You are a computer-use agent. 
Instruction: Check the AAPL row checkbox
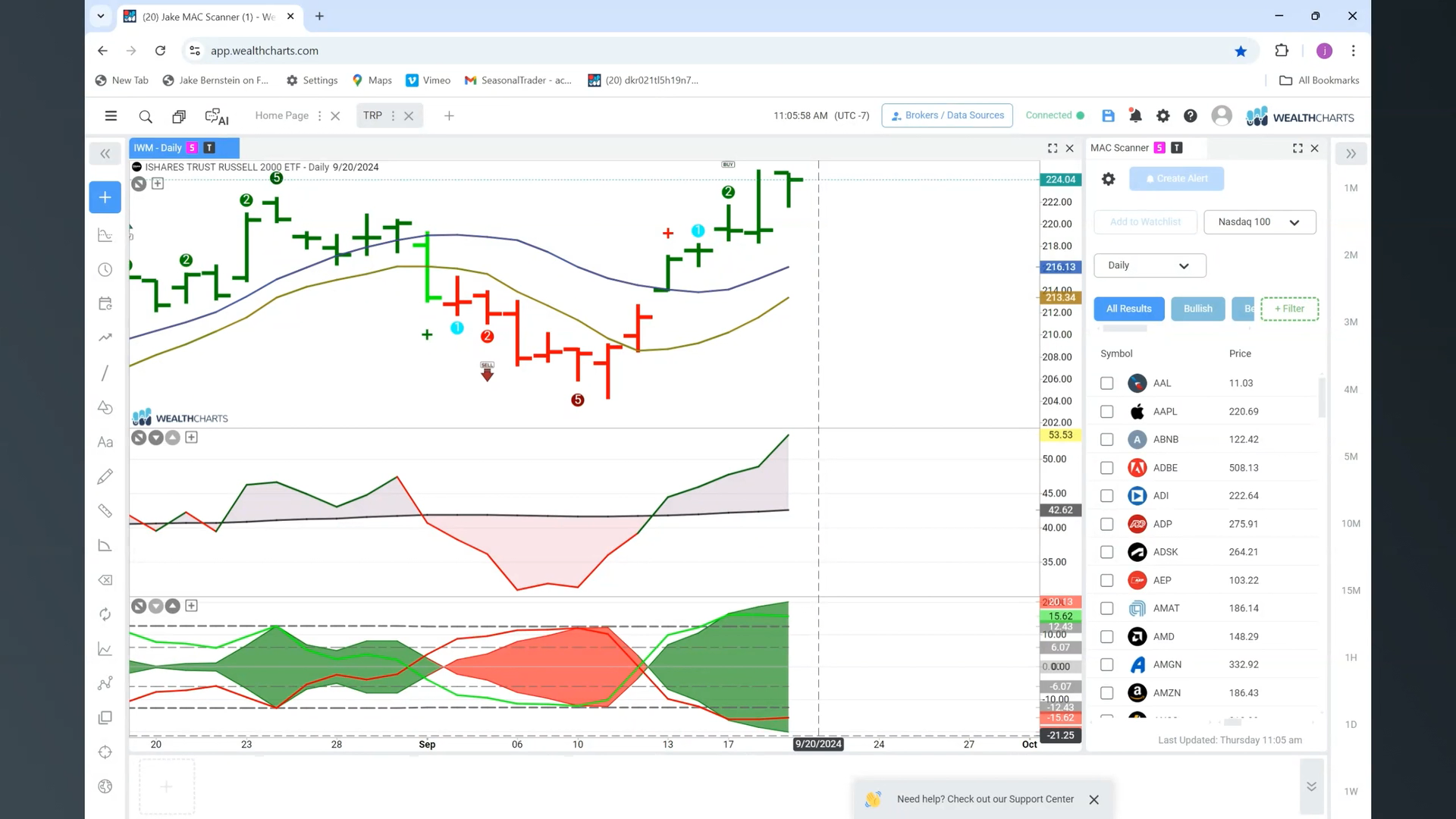coord(1106,412)
